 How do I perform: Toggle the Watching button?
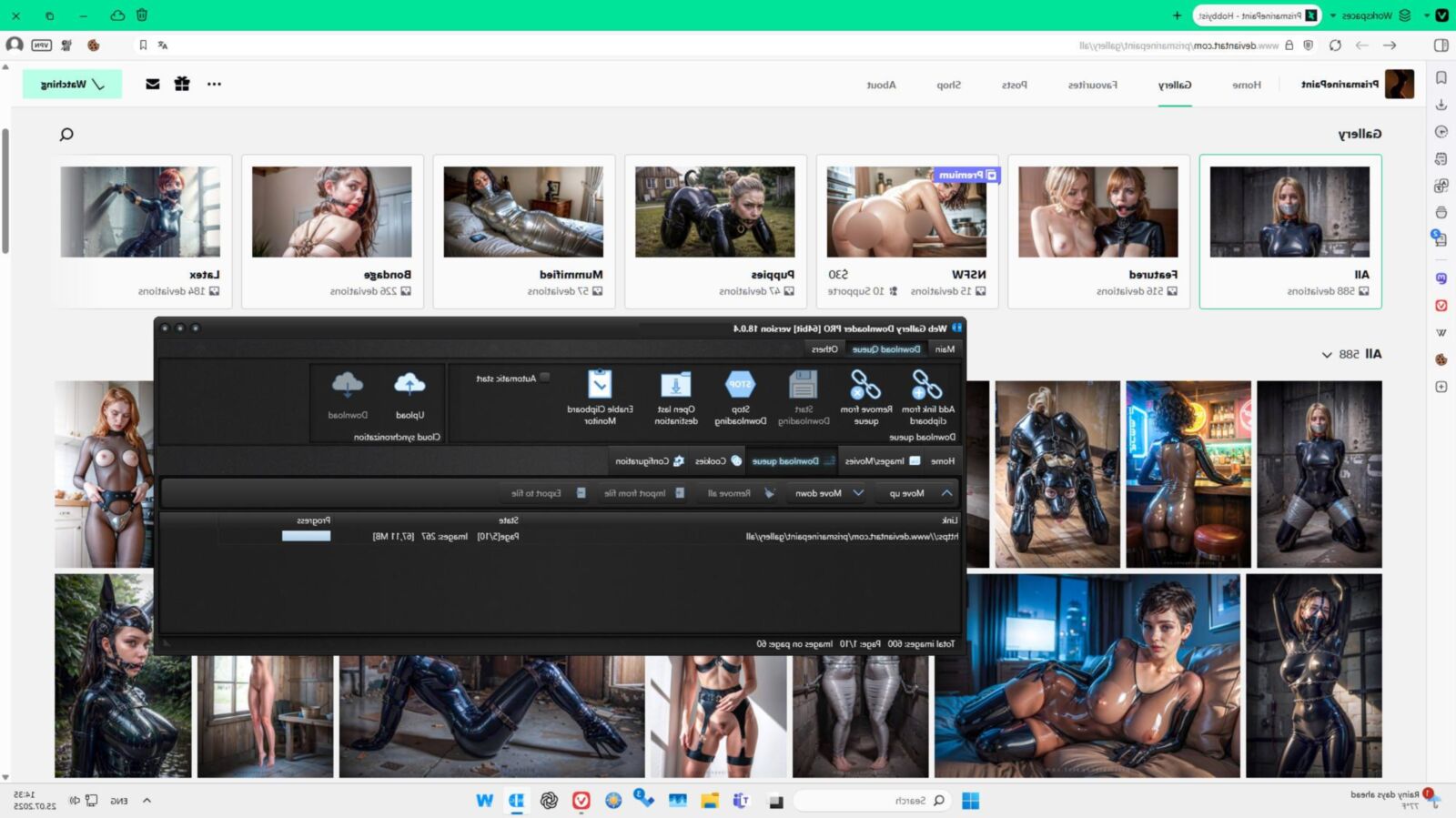tap(72, 84)
